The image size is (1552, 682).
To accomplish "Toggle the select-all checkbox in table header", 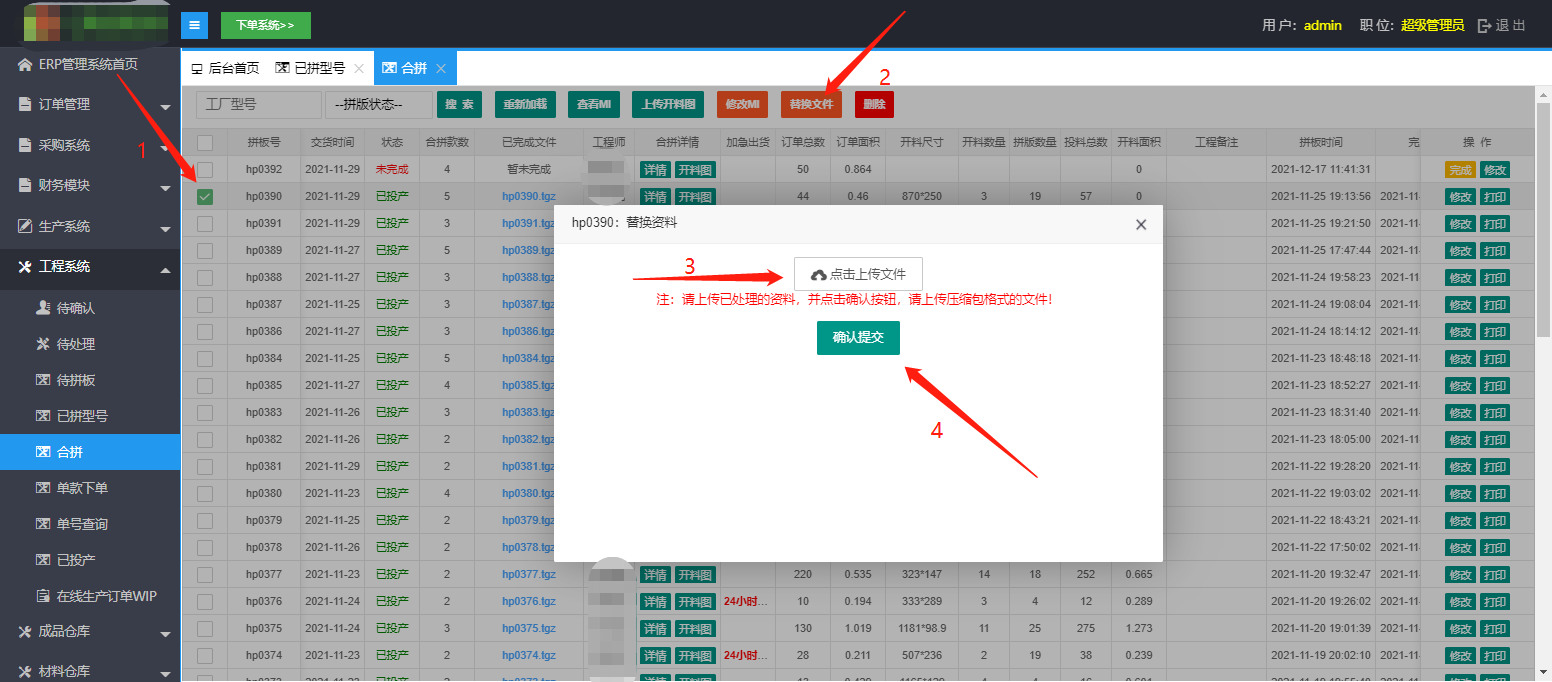I will pos(205,143).
